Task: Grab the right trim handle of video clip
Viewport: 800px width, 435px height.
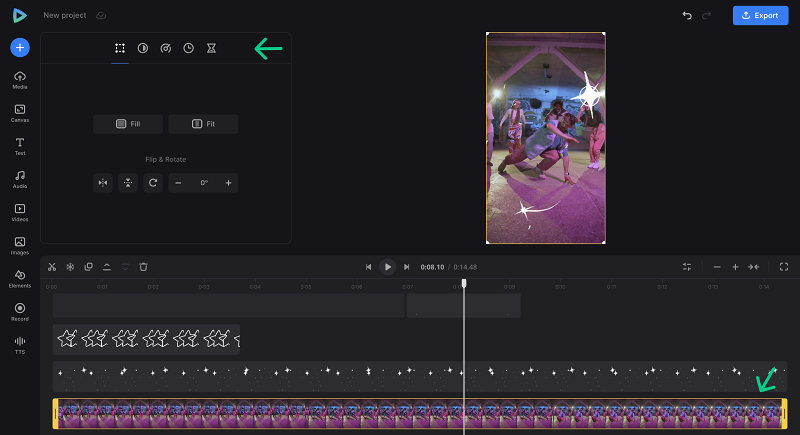Action: click(x=785, y=414)
